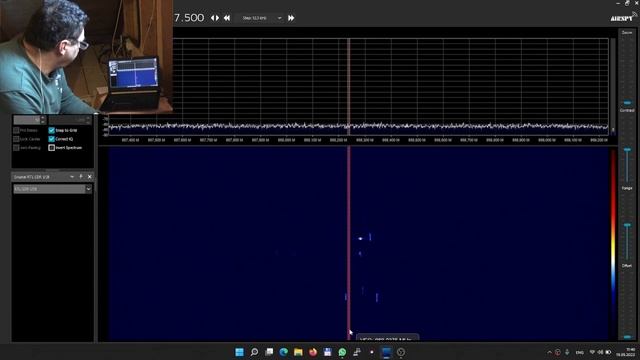Click the ENG language indicator
This screenshot has height=360, width=640.
tap(580, 352)
